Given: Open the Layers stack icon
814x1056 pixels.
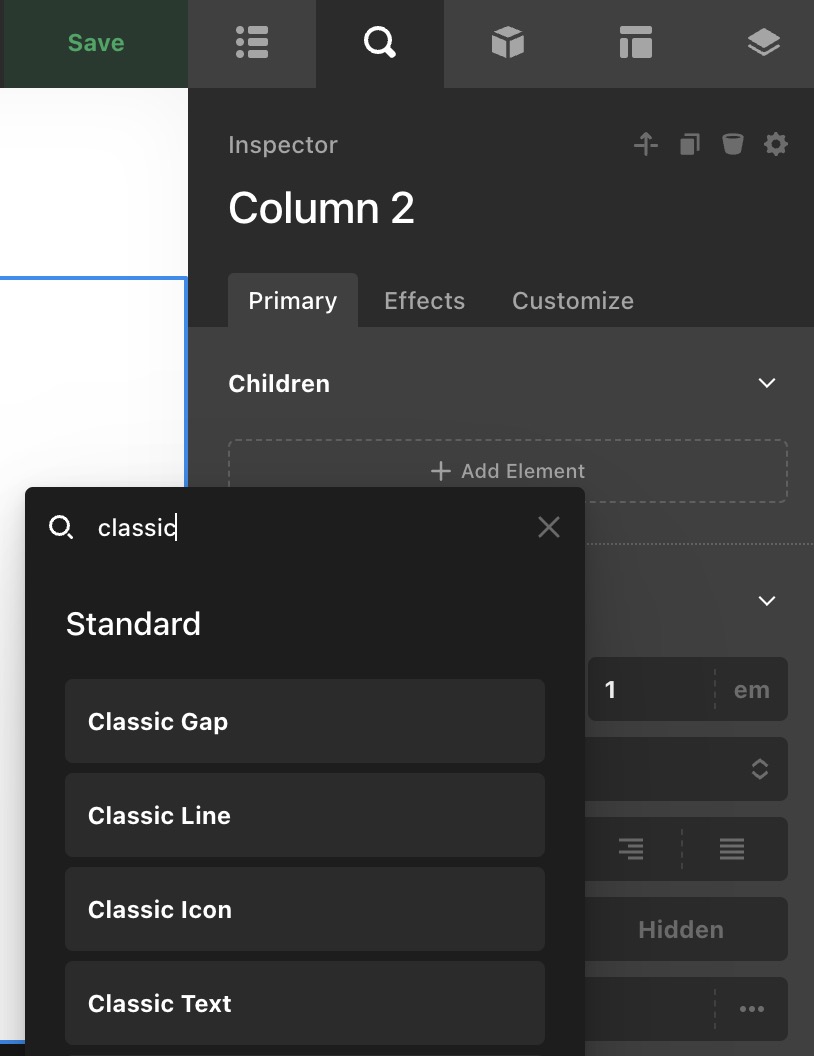Looking at the screenshot, I should (763, 43).
